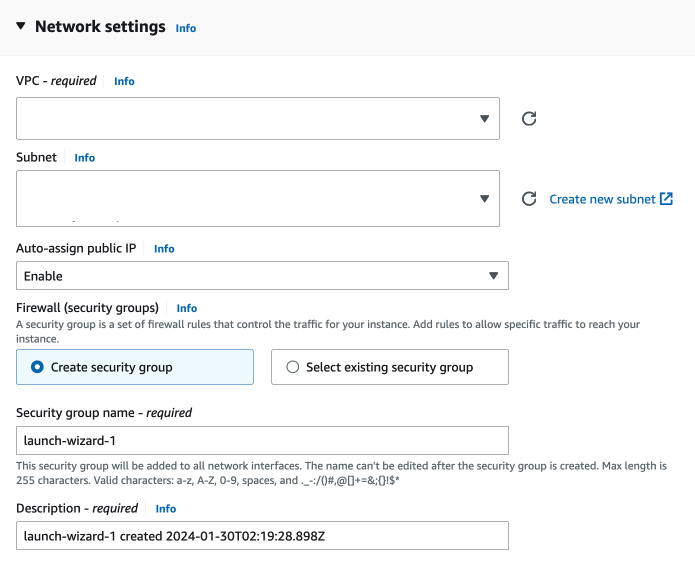Image resolution: width=695 pixels, height=564 pixels.
Task: Click Info link beside Subnet label
Action: [85, 158]
